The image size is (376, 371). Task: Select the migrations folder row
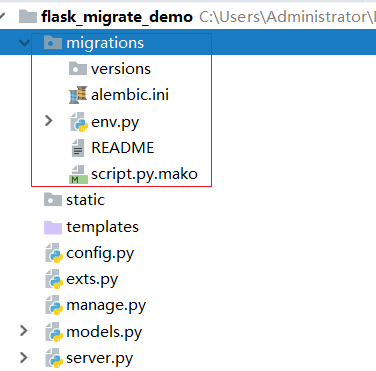188,42
